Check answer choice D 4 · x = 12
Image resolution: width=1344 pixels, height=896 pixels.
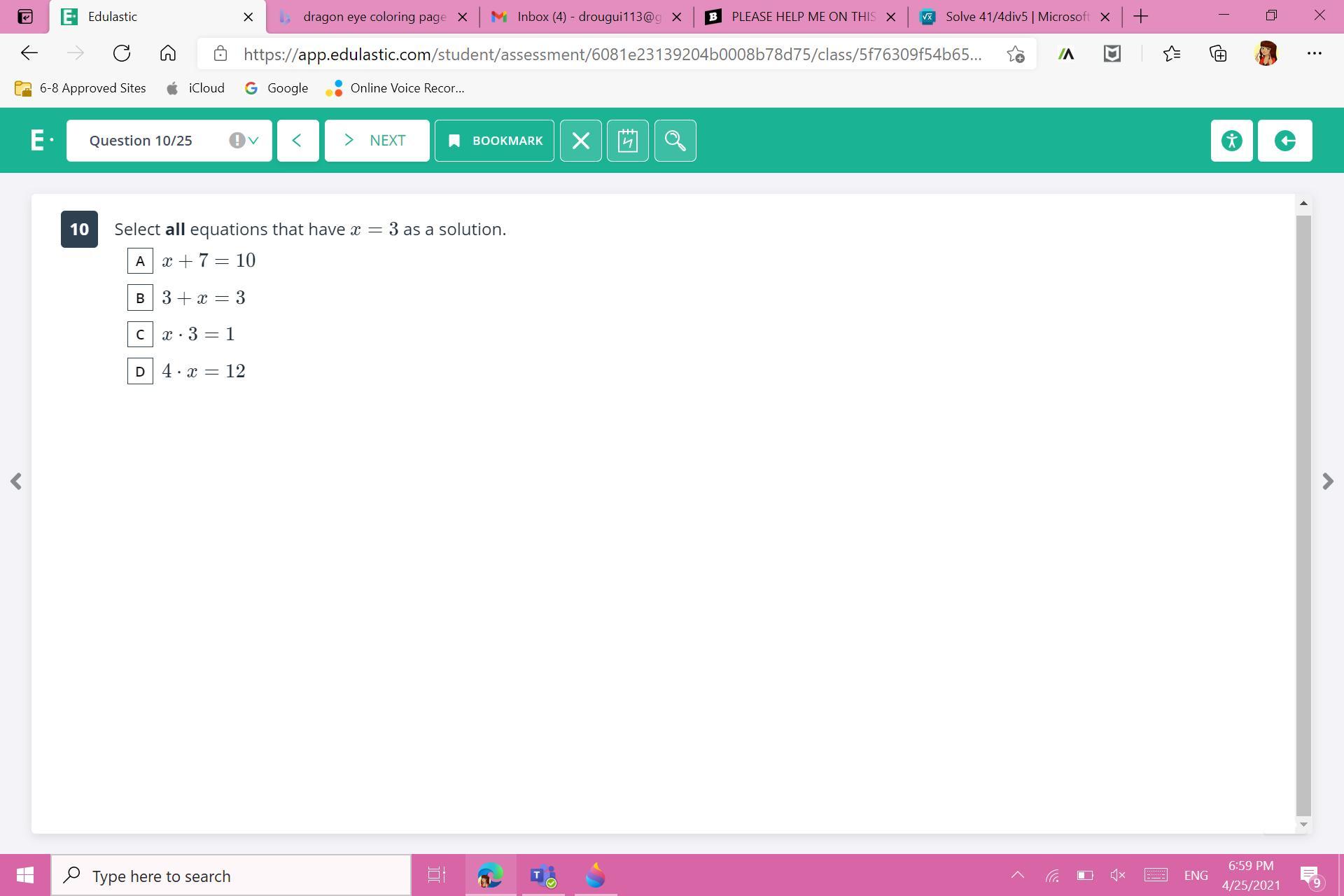click(140, 371)
